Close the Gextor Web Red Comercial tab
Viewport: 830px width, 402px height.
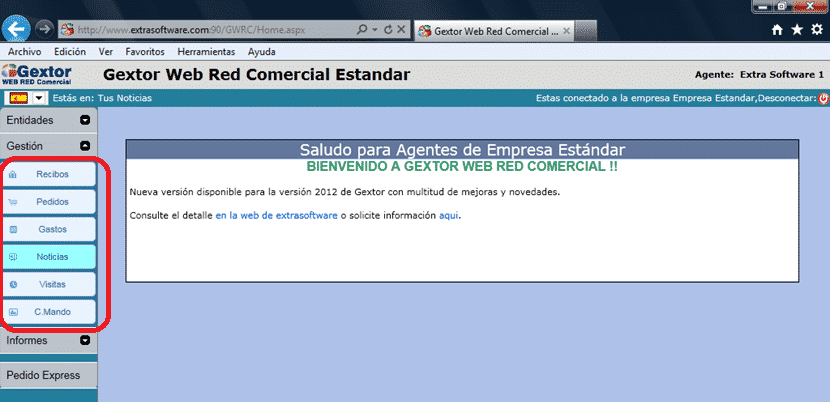(x=566, y=31)
